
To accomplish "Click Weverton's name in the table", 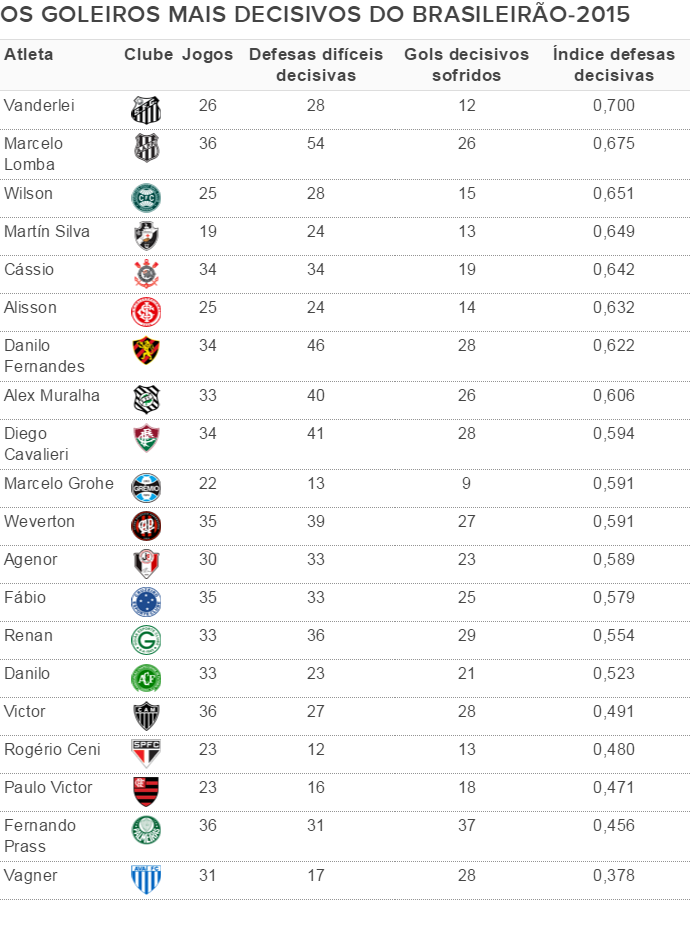I will [x=39, y=522].
